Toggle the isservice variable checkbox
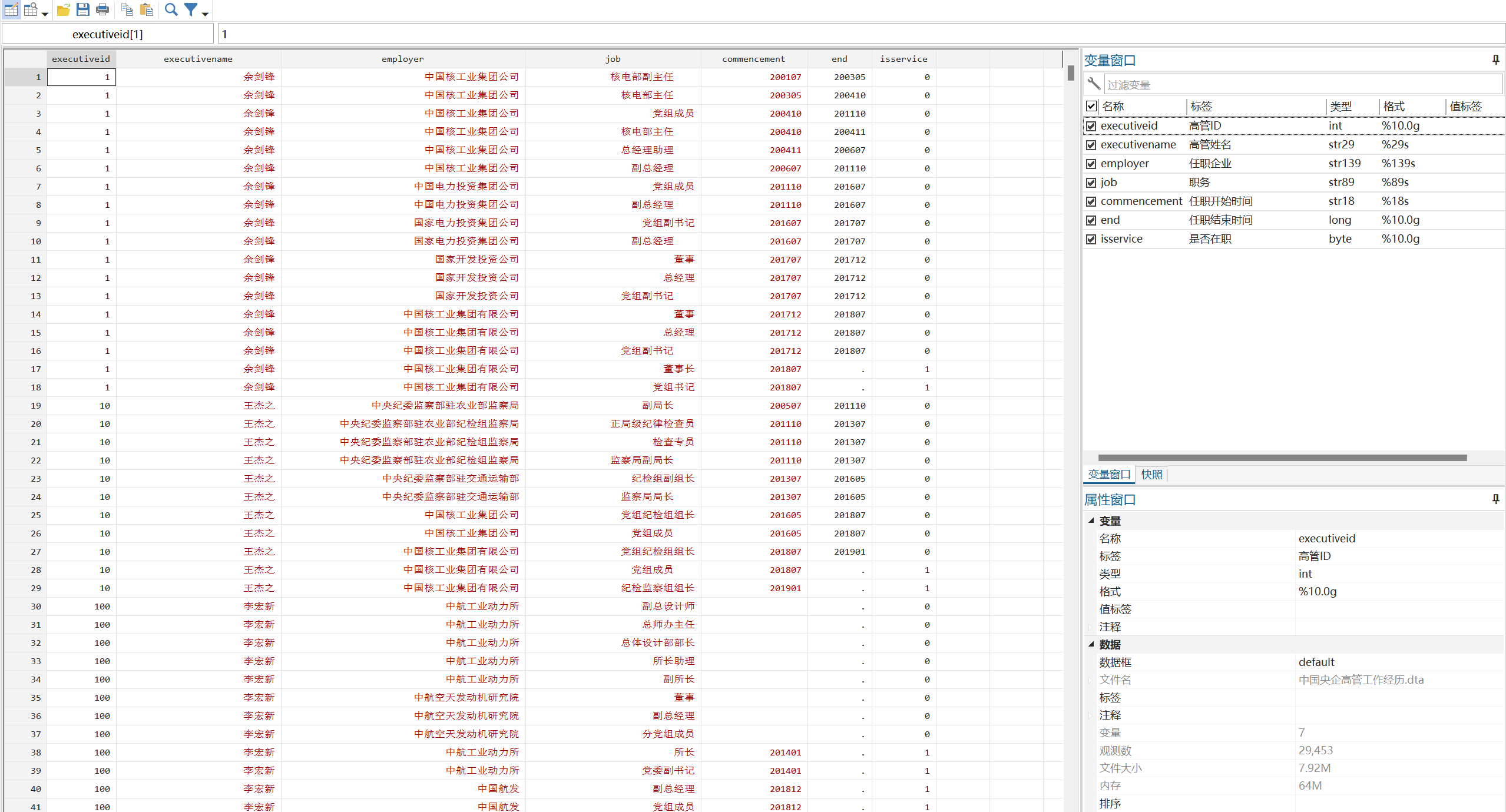Image resolution: width=1506 pixels, height=812 pixels. point(1091,239)
